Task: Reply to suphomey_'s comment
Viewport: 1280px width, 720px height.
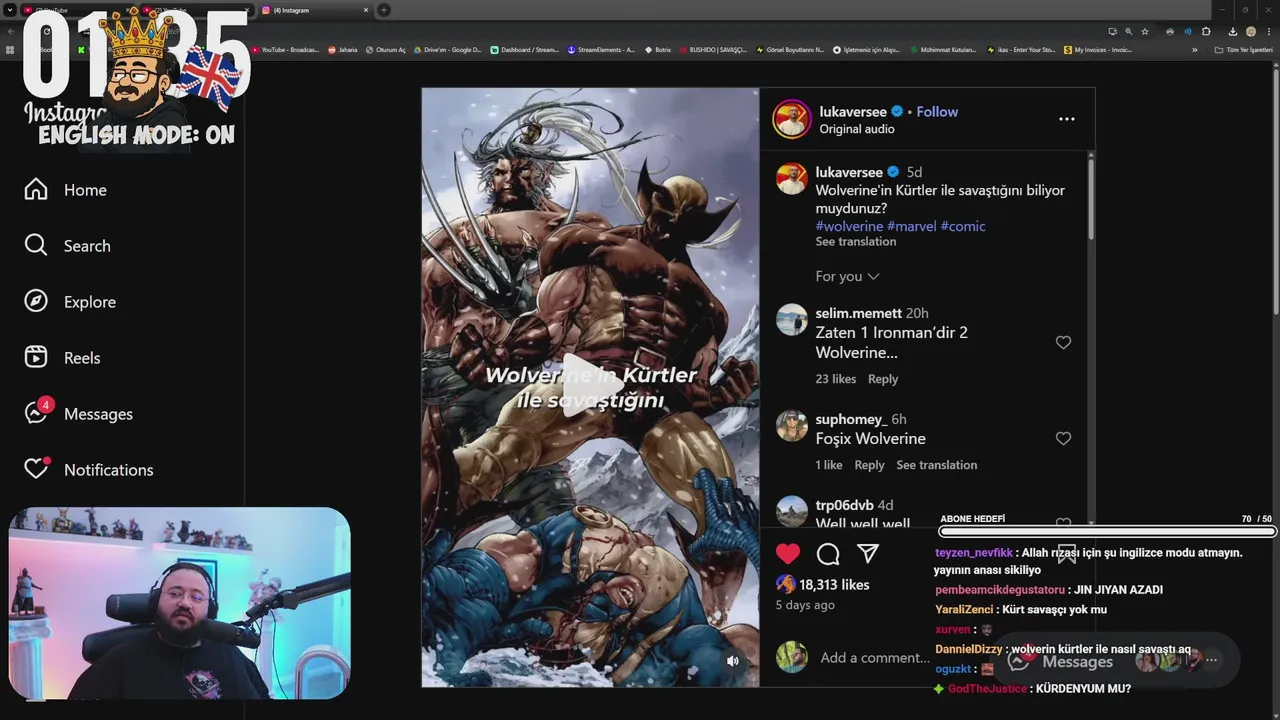Action: [x=869, y=465]
